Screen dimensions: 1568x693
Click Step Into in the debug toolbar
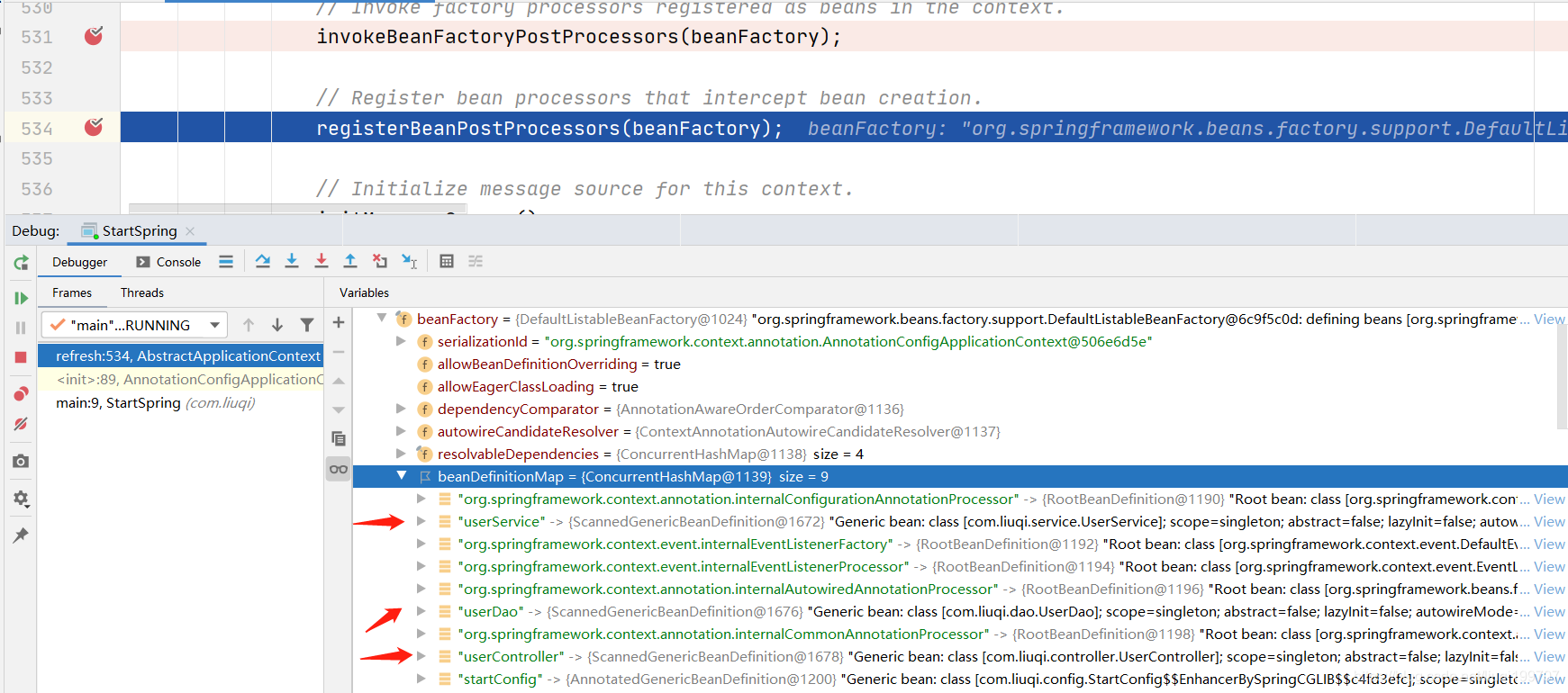(292, 261)
